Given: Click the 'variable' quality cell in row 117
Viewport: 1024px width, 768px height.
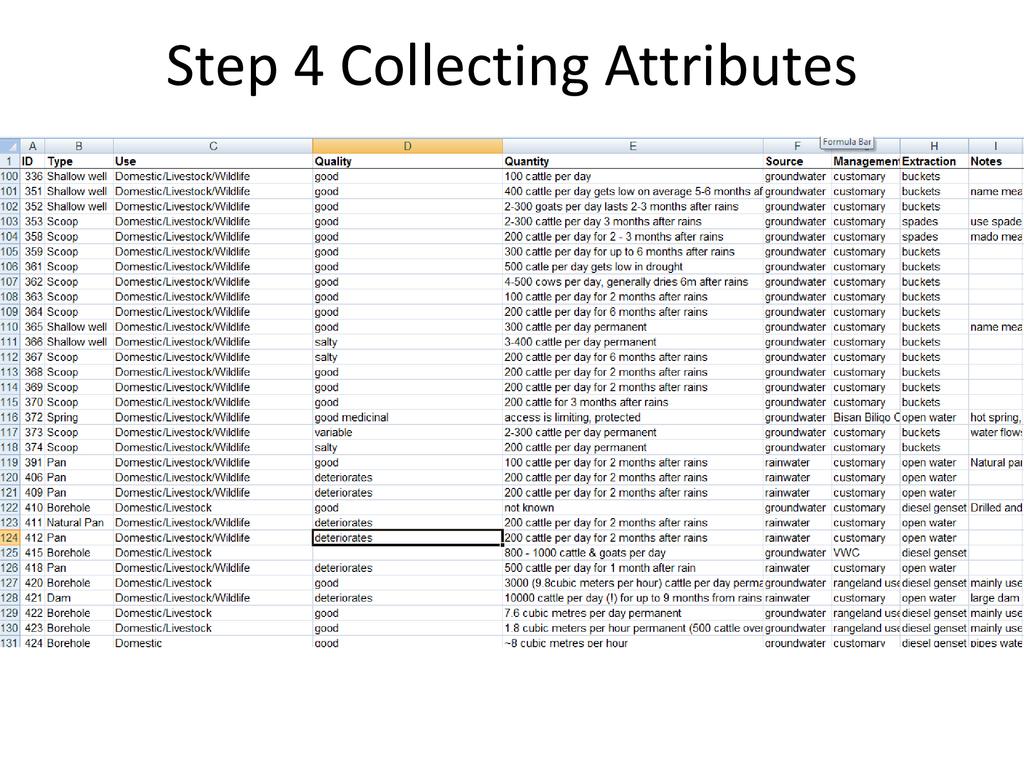Looking at the screenshot, I should tap(407, 433).
